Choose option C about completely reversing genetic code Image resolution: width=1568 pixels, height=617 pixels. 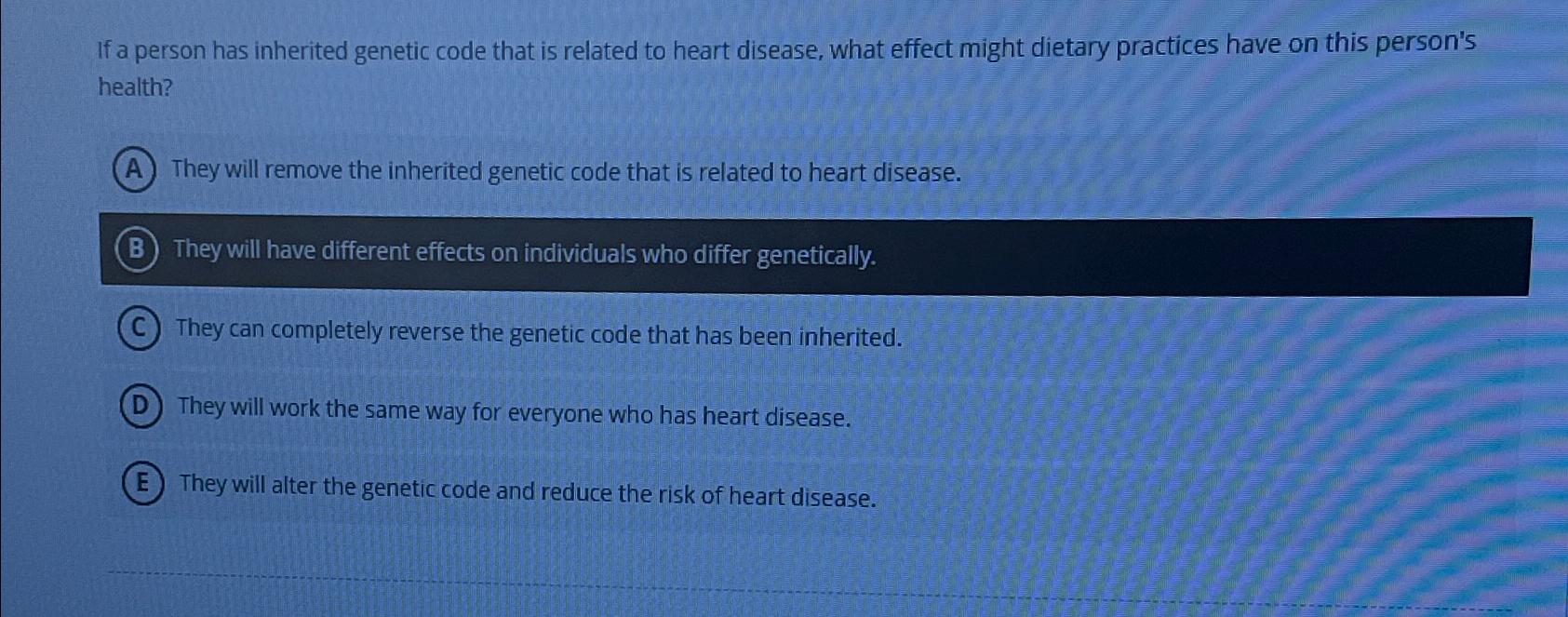(x=538, y=333)
